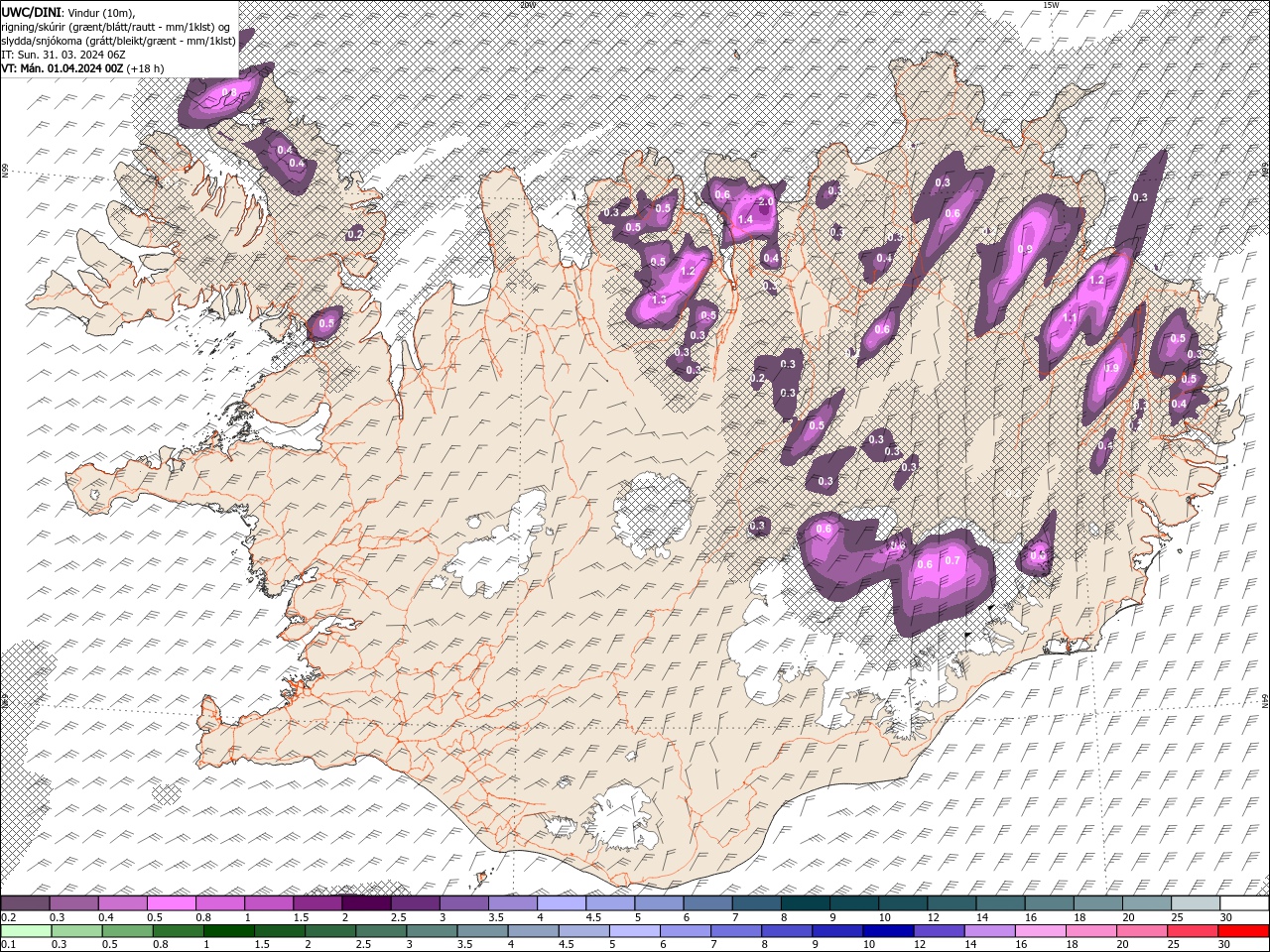1270x952 pixels.
Task: Click the dark teal 8 mm snow swatch
Action: (x=805, y=903)
